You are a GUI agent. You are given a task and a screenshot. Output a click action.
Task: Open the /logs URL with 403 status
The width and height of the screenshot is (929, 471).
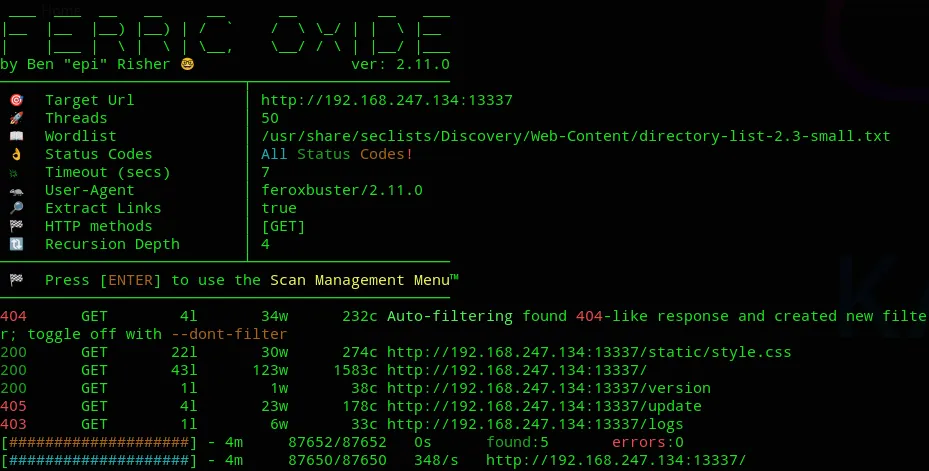pos(535,424)
